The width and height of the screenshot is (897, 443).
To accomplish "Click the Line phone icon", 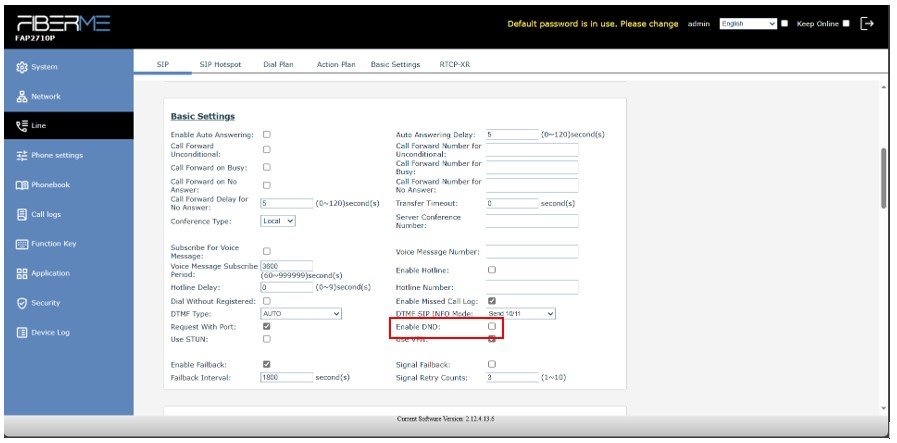I will click(x=22, y=126).
